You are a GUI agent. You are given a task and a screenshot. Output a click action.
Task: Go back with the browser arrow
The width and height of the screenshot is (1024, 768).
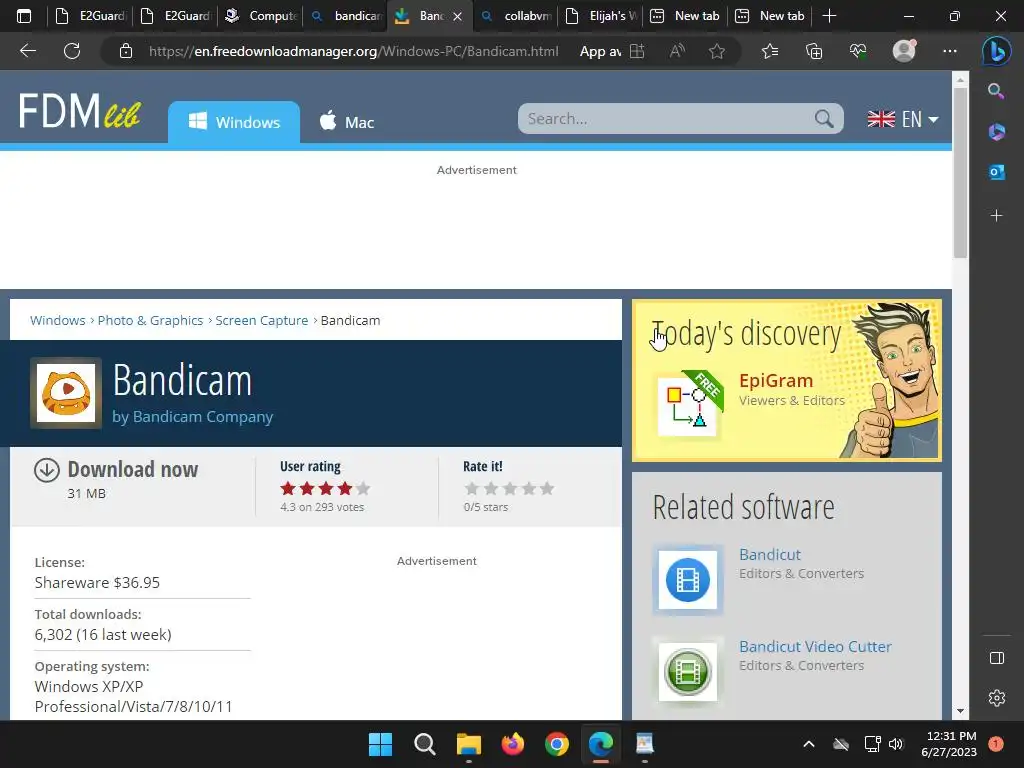(27, 51)
